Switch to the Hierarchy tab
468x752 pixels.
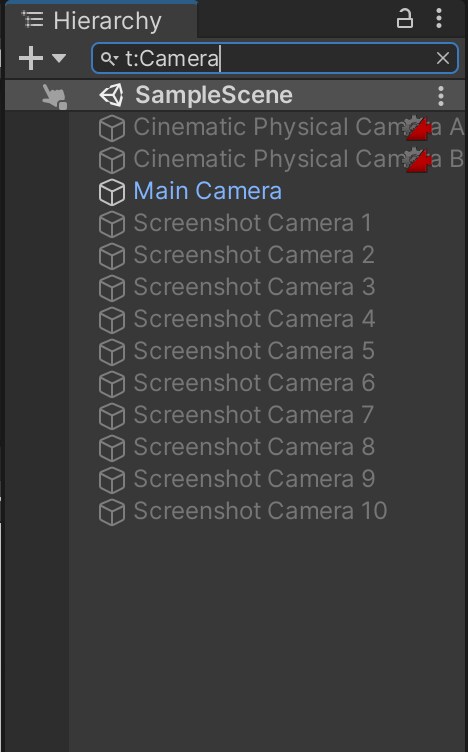[x=101, y=20]
